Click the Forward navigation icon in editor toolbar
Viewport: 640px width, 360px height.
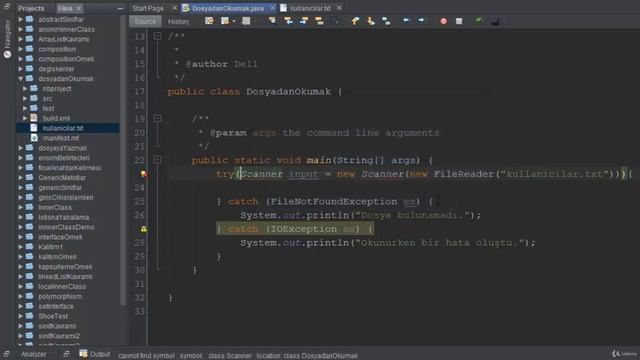(246, 21)
